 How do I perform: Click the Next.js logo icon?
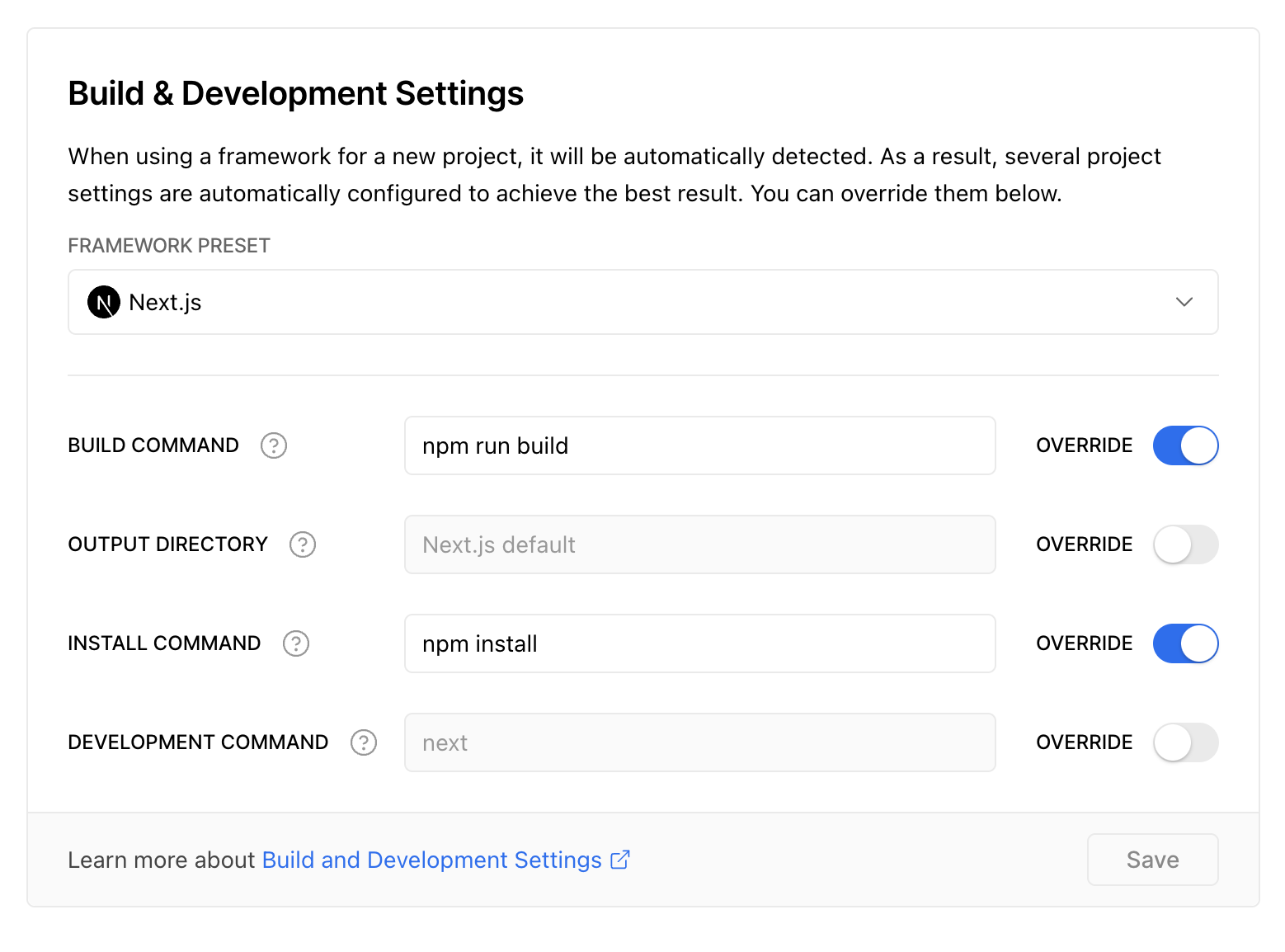click(x=104, y=302)
